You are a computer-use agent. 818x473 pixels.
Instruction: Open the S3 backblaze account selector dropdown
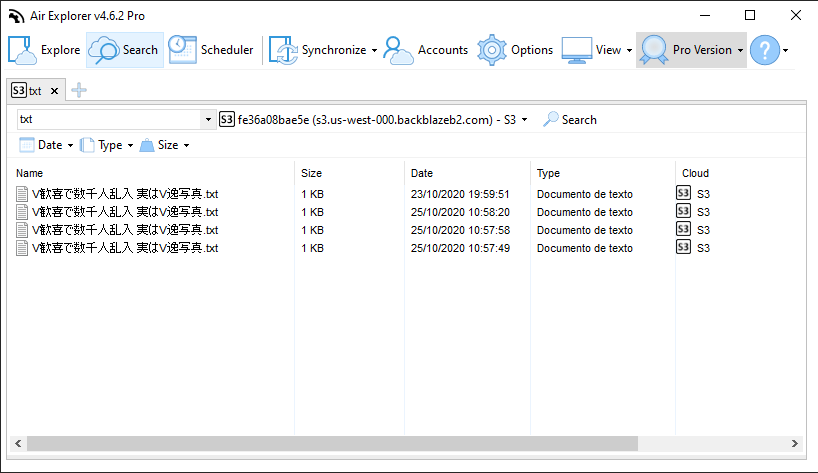point(374,119)
